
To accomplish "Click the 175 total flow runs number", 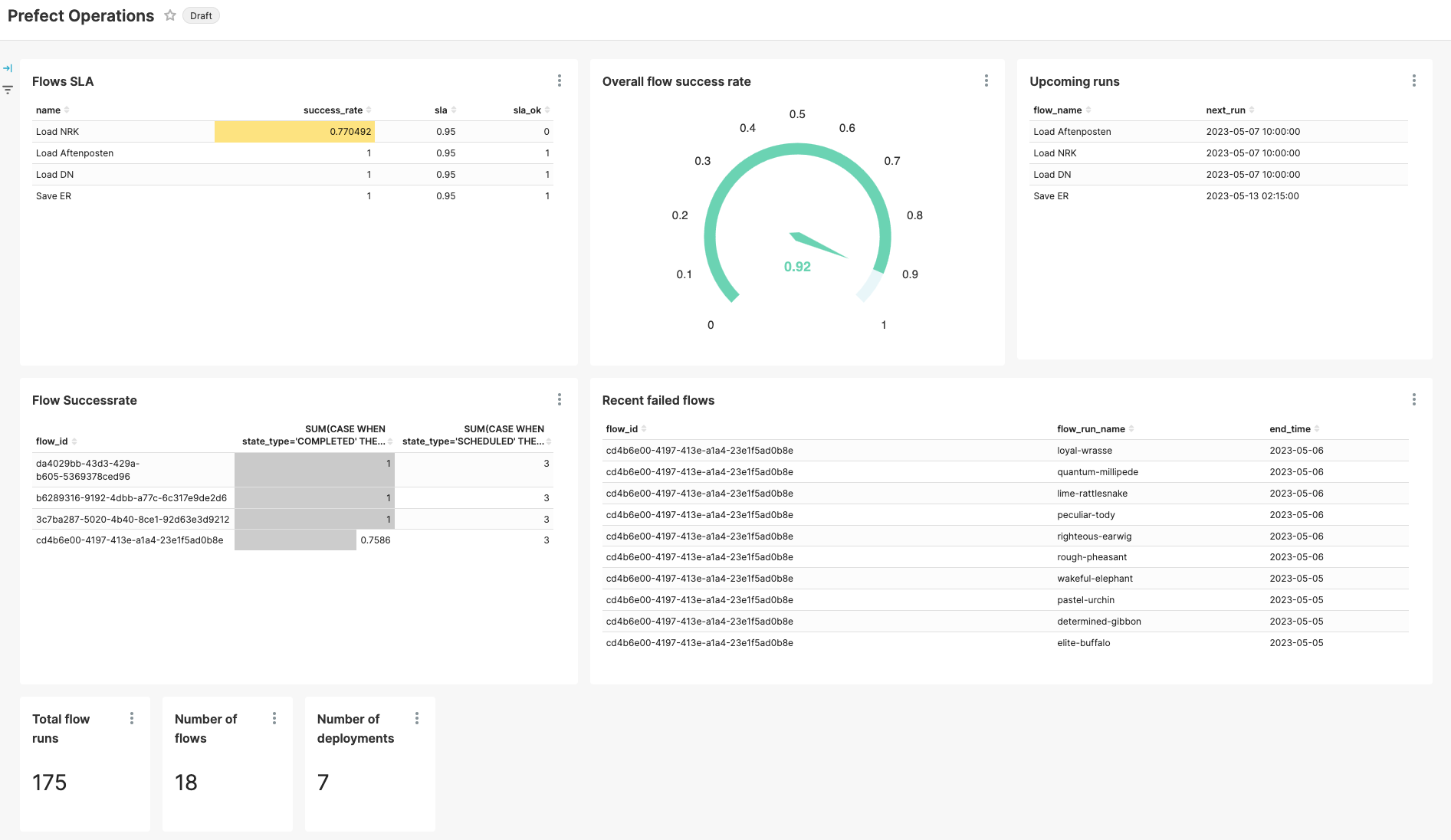I will coord(50,783).
